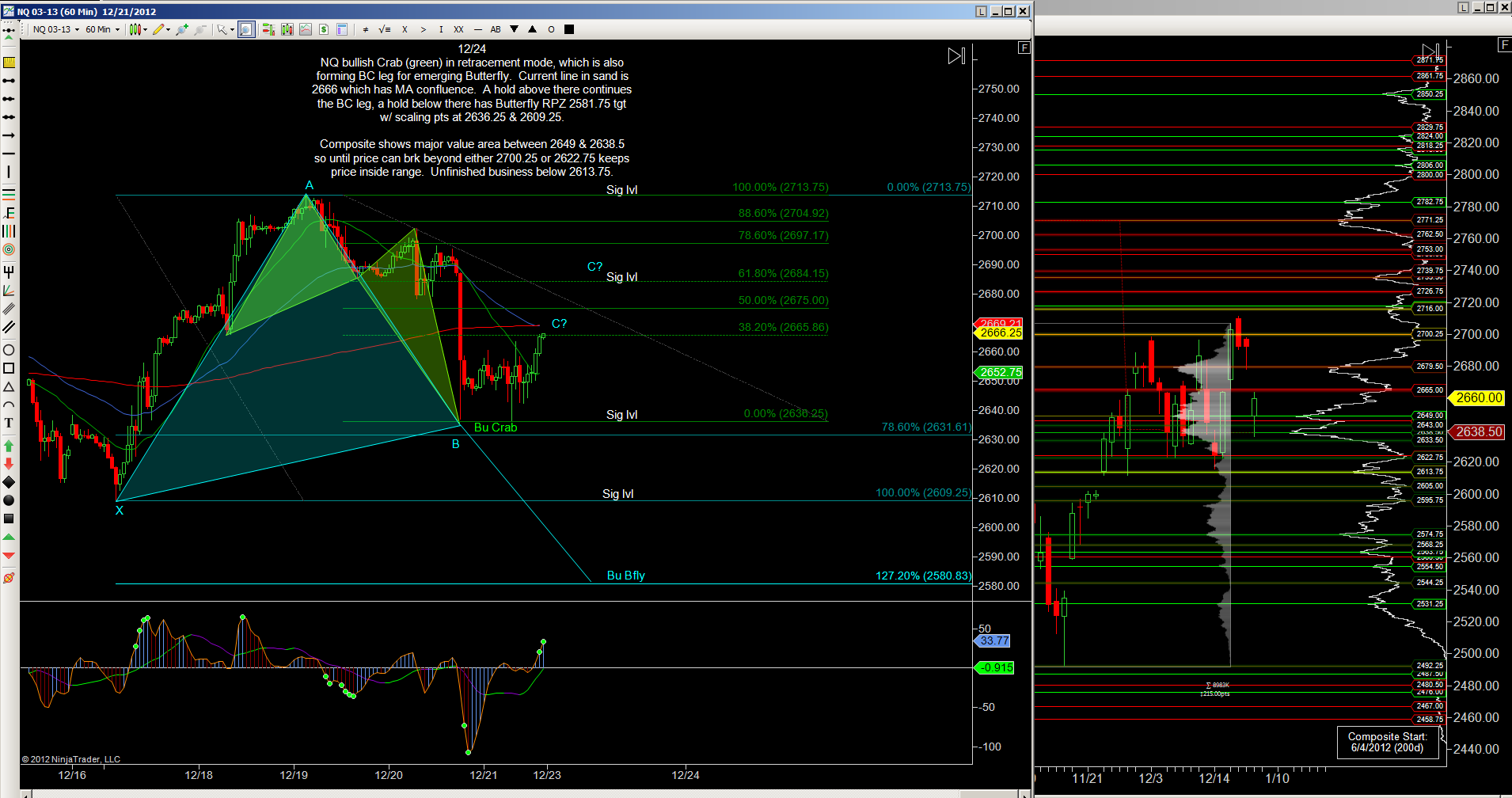Expand the 60 Min interval dropdown

tap(102, 29)
